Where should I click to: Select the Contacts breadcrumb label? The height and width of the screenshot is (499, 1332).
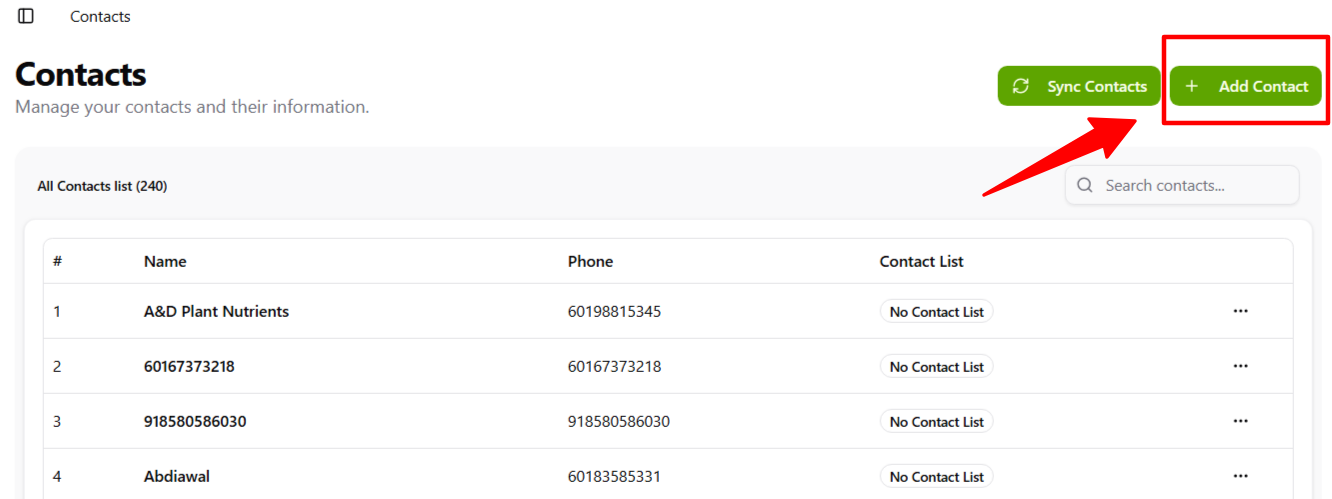tap(100, 17)
